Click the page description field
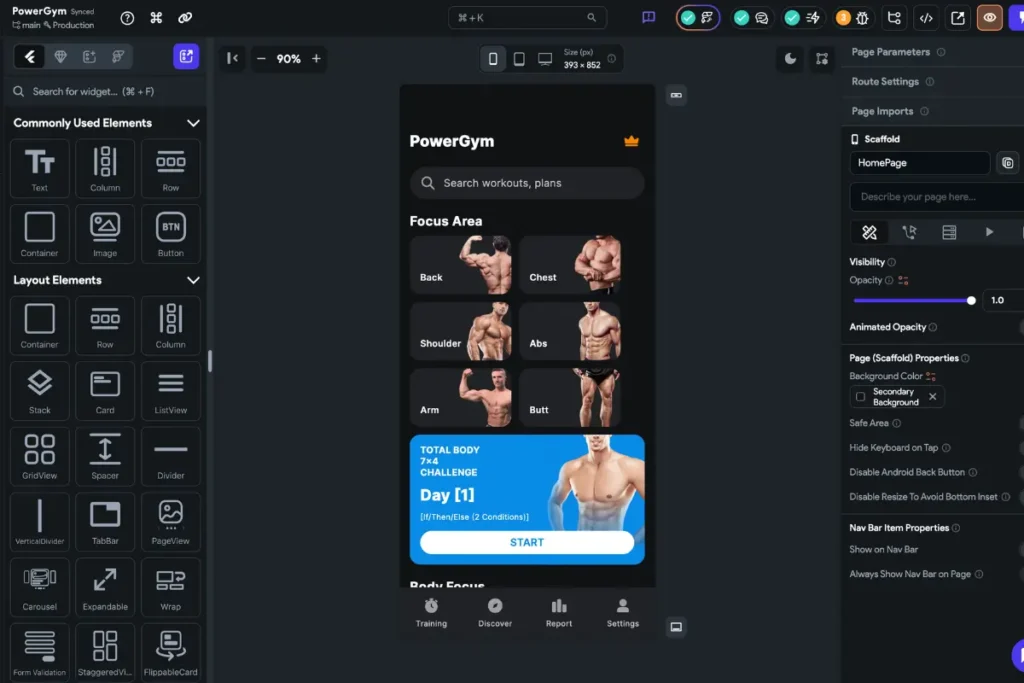The height and width of the screenshot is (683, 1024). 936,197
